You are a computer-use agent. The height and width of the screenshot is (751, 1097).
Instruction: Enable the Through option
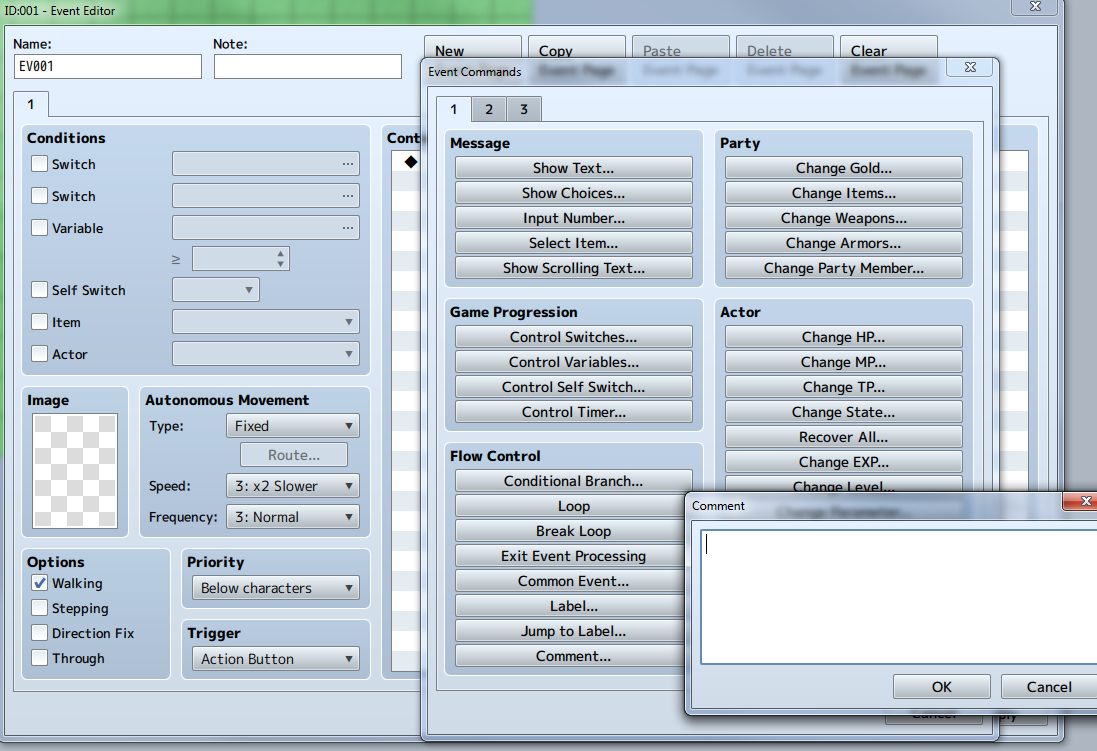point(39,658)
